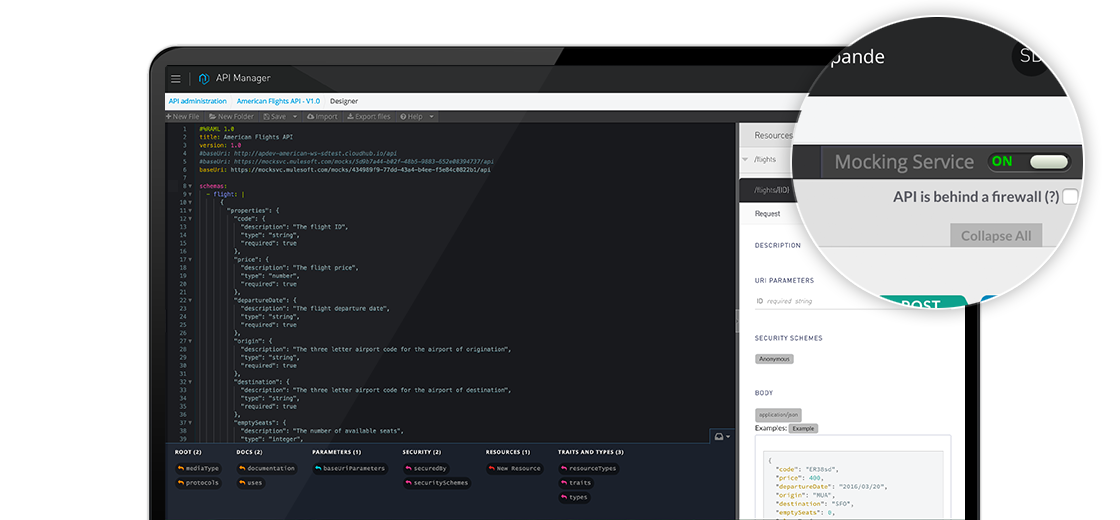Collapse the flight fold on line 9
Image resolution: width=1120 pixels, height=520 pixels.
pyautogui.click(x=191, y=194)
